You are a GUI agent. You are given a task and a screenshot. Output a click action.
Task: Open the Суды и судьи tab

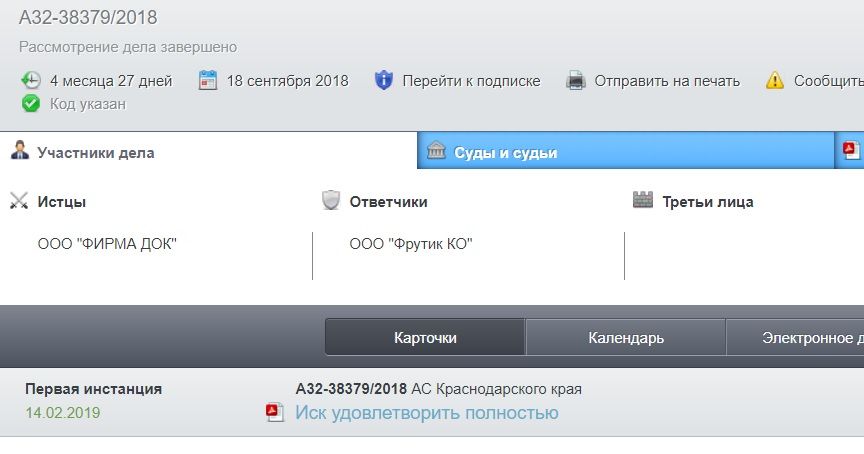click(505, 152)
